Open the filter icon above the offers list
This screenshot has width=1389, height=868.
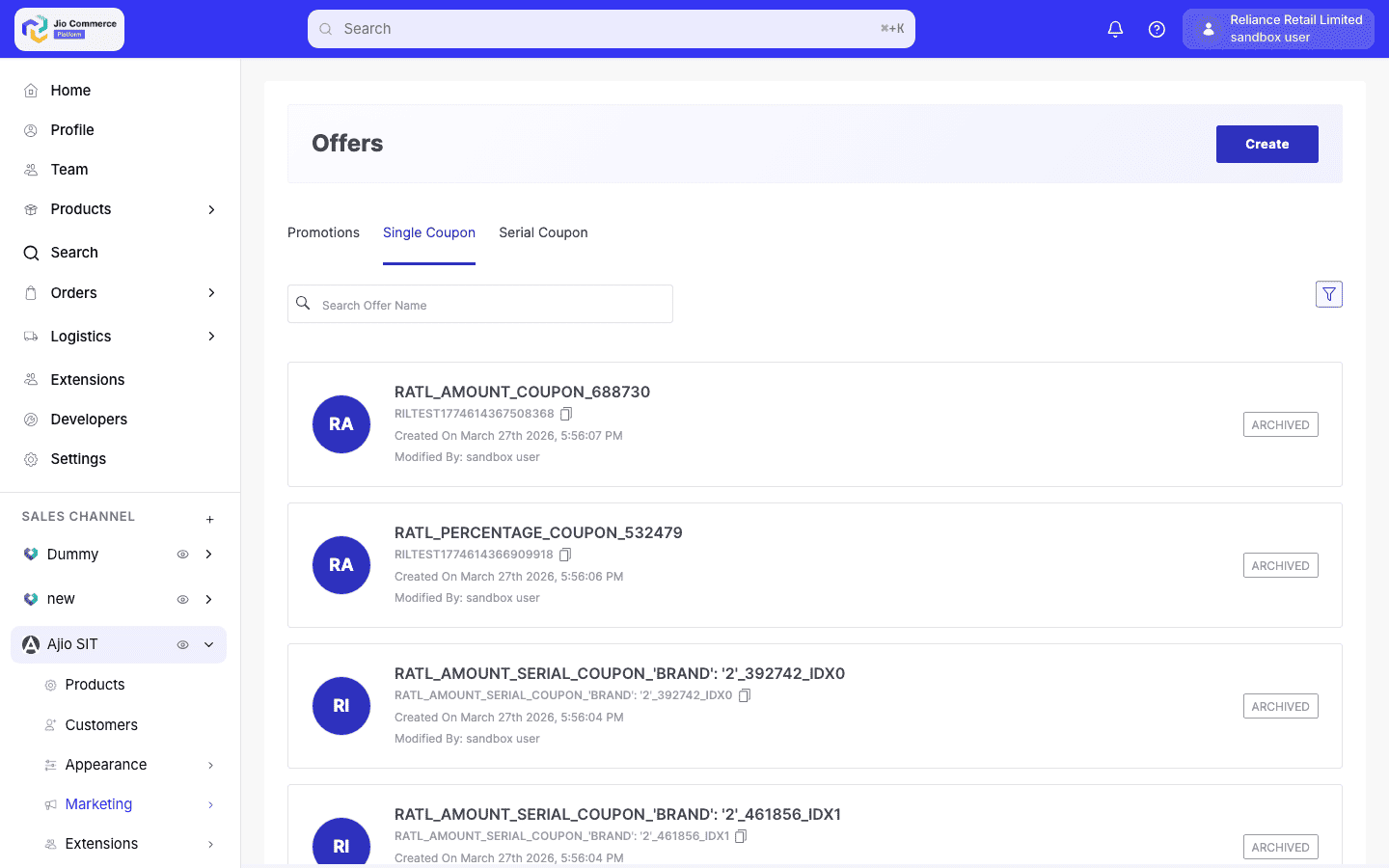coord(1329,294)
